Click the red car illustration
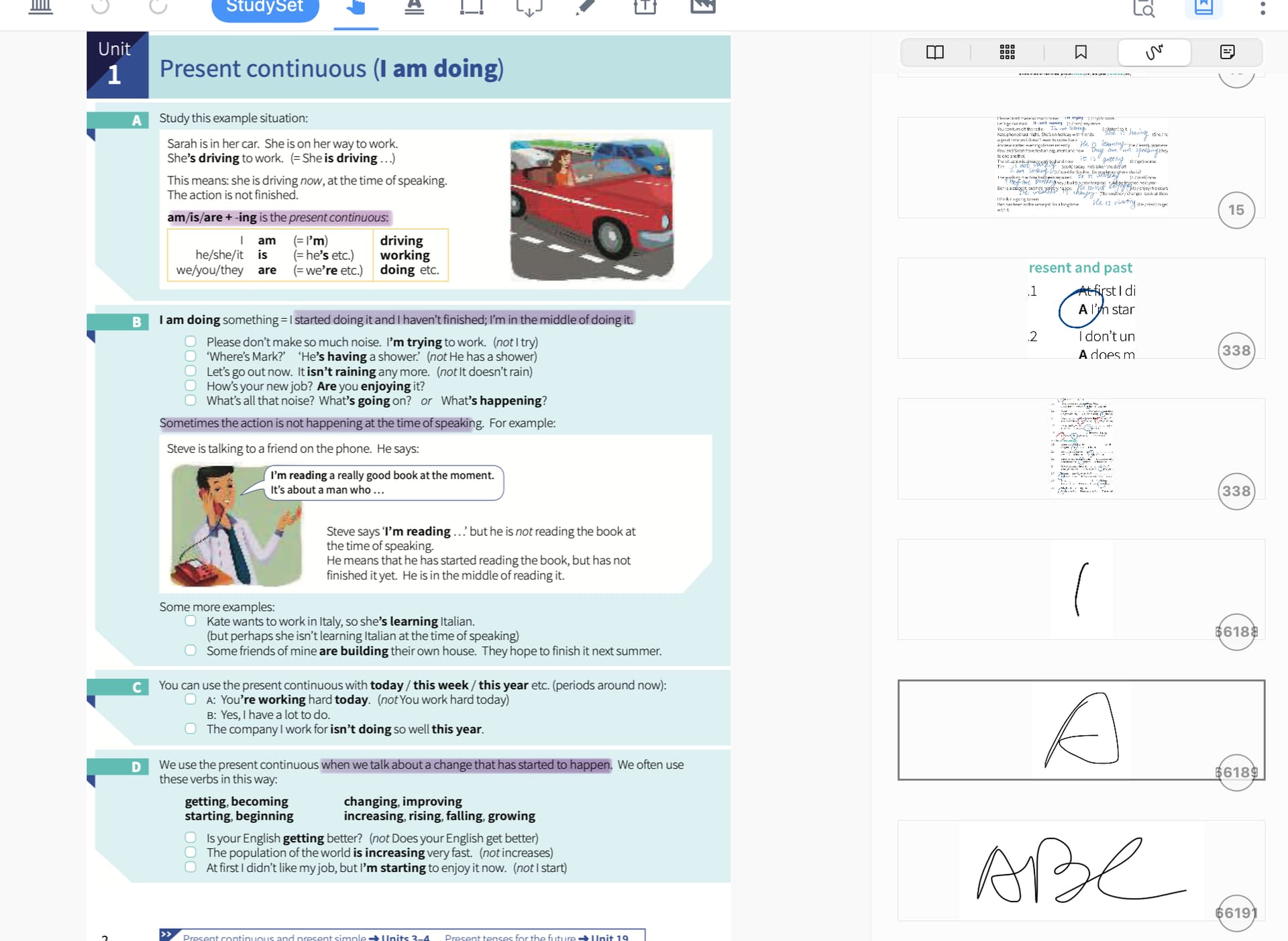Viewport: 1288px width, 941px height. [592, 208]
